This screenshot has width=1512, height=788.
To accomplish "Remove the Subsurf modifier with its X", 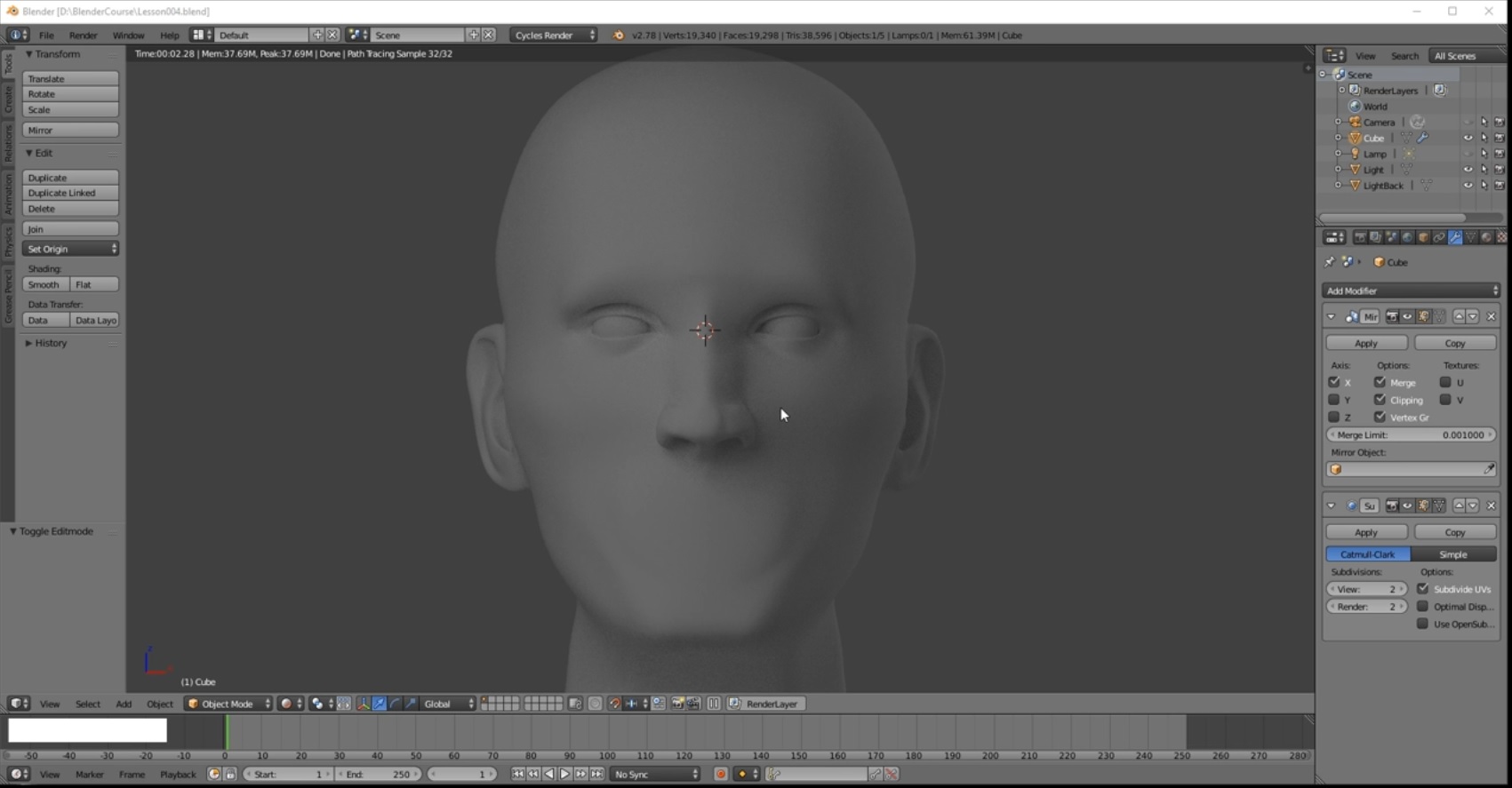I will point(1491,505).
